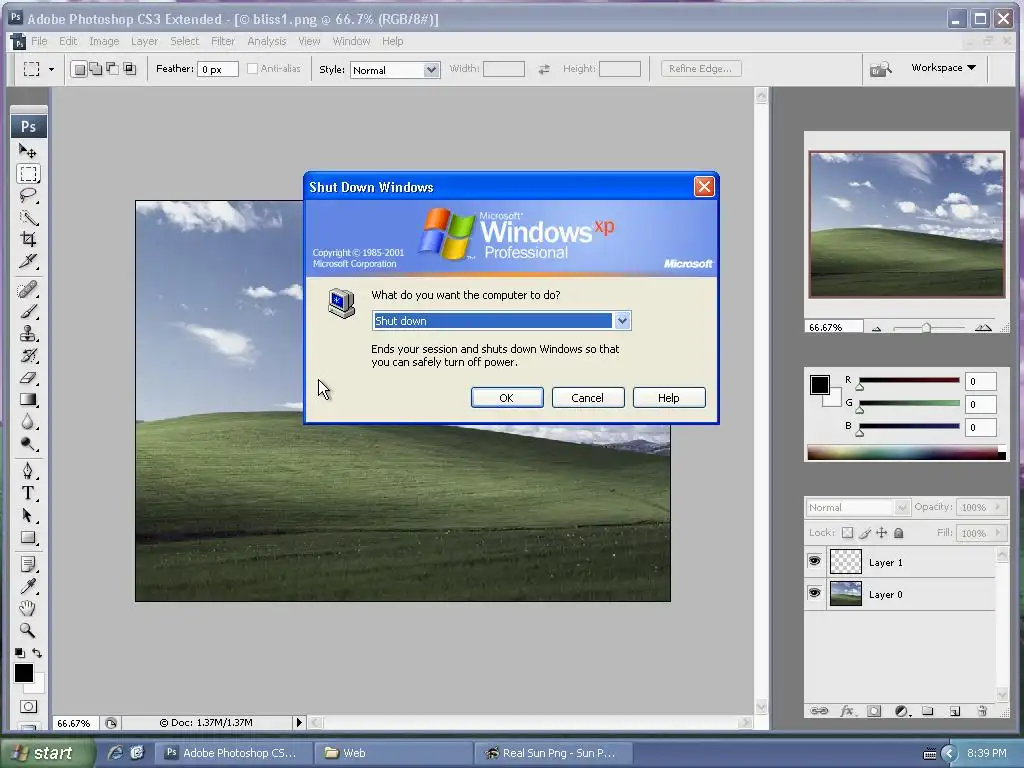
Task: Open the Opacity slider arrow
Action: (x=998, y=507)
